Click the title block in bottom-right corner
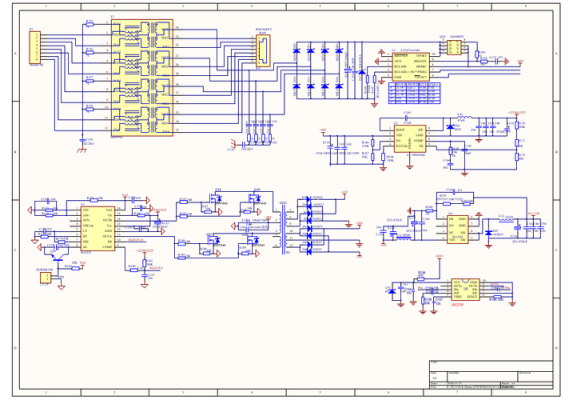The width and height of the screenshot is (573, 400). tap(491, 374)
